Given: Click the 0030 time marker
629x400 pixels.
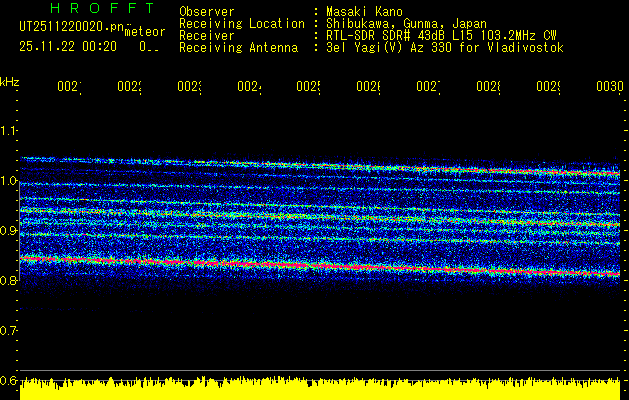Looking at the screenshot, I should (608, 88).
